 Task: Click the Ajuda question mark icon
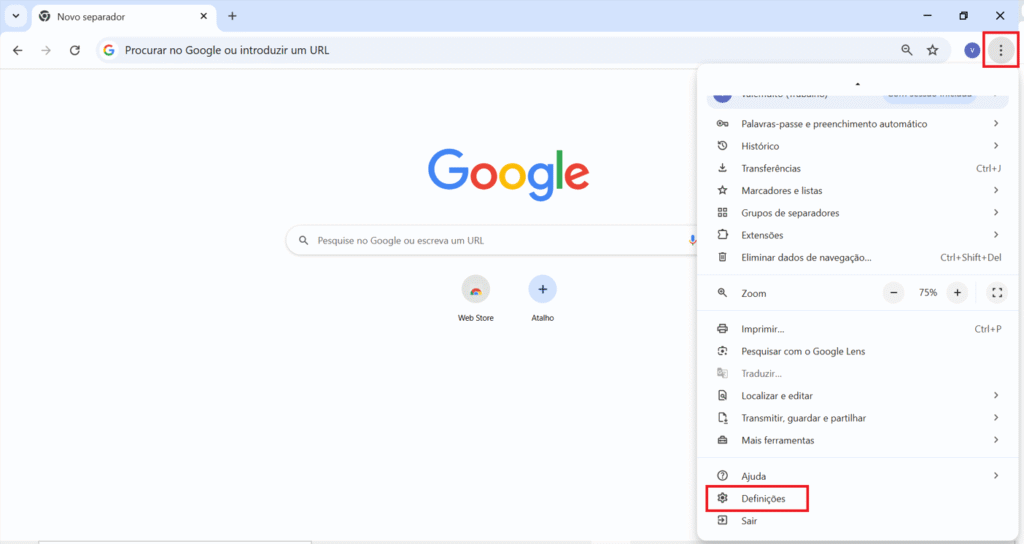click(722, 475)
